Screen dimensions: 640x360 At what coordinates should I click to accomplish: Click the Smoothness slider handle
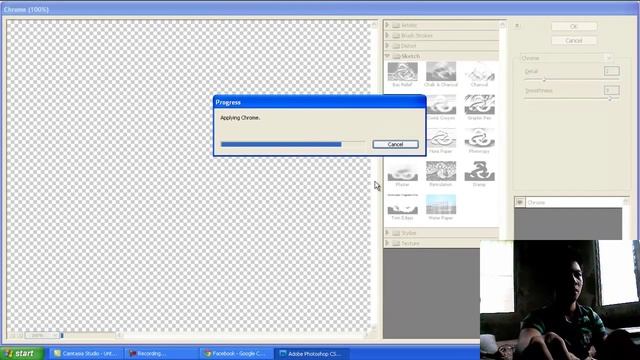(610, 99)
